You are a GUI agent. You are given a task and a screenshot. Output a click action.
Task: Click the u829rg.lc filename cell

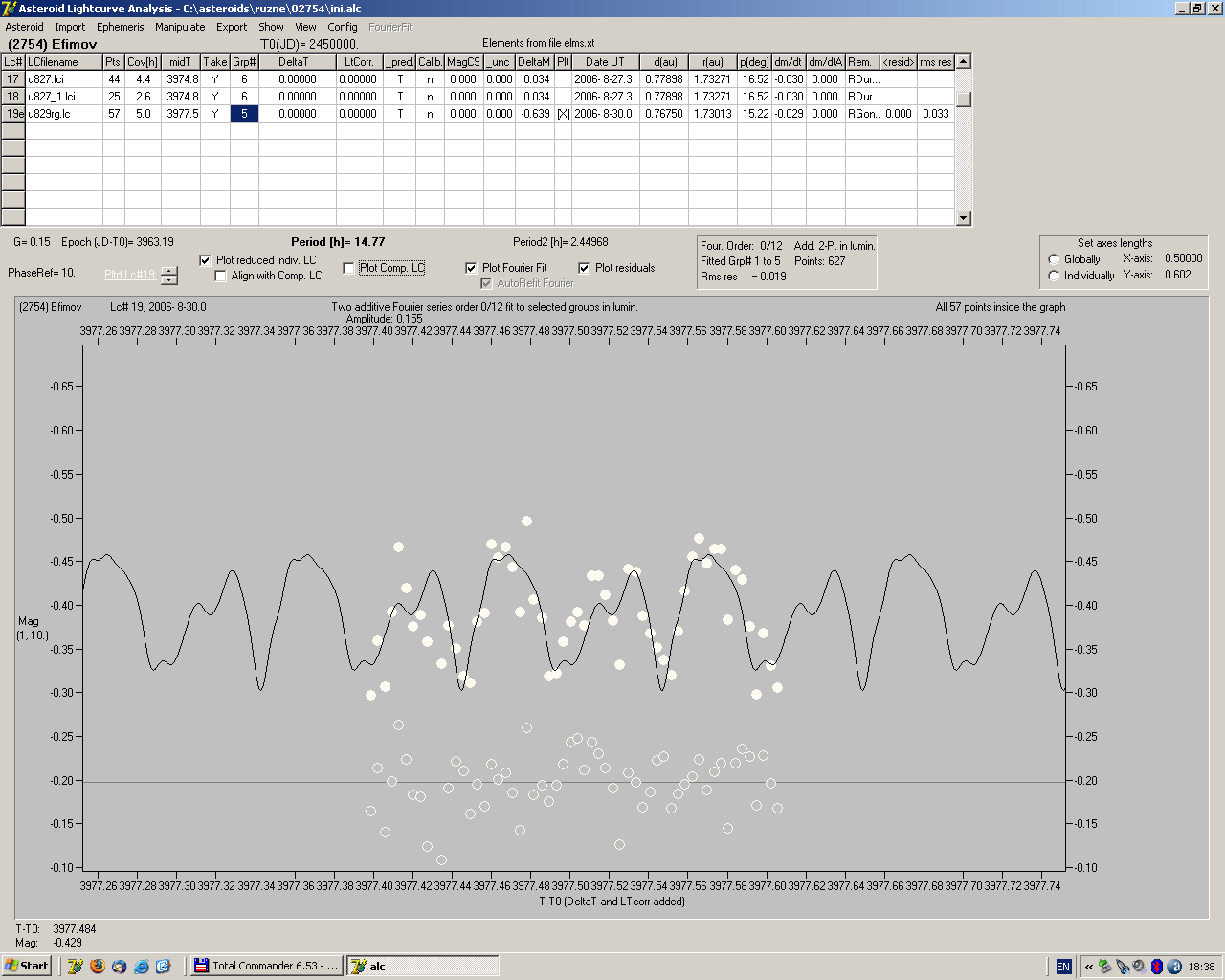coord(64,114)
